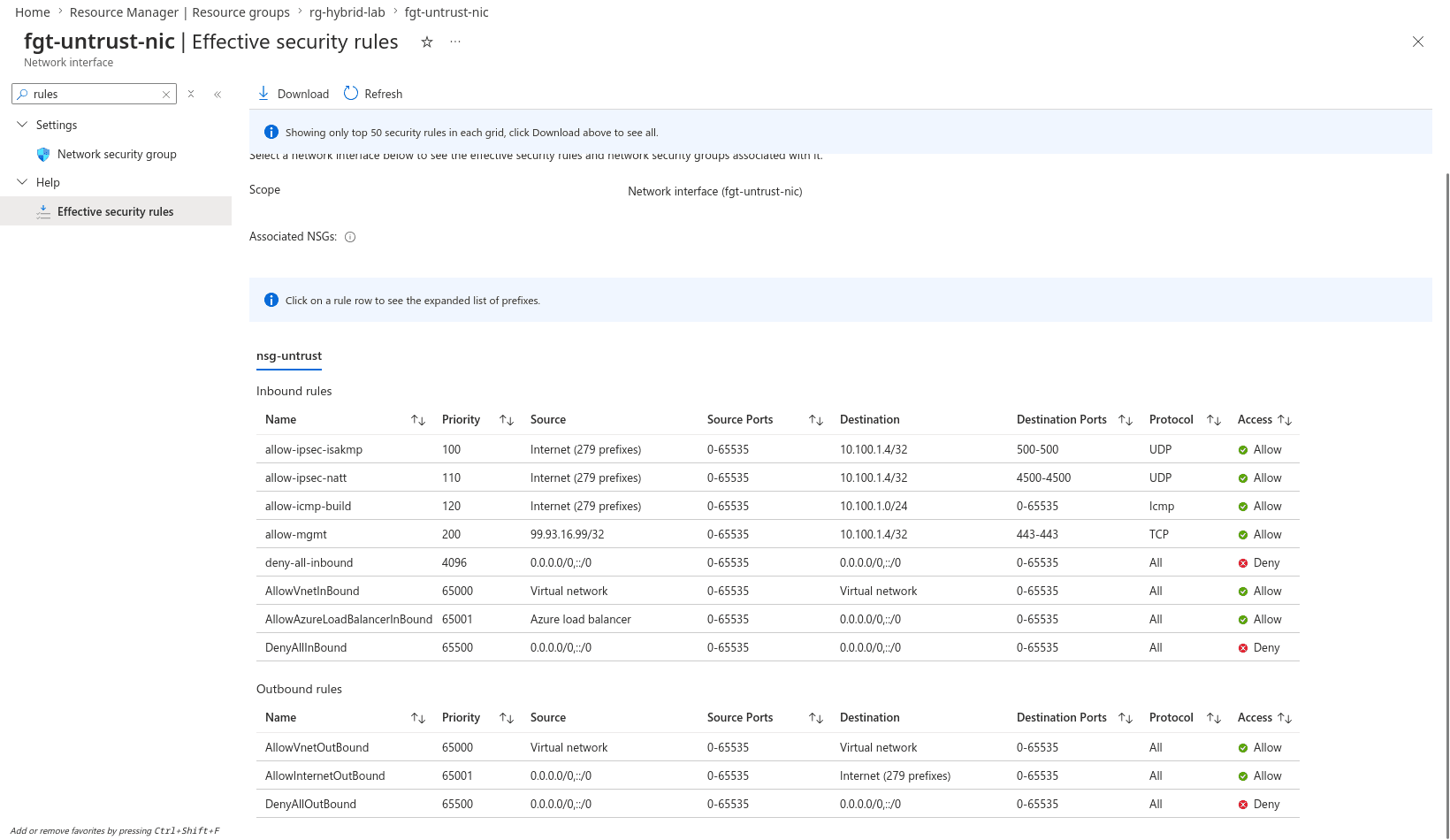Close the Effective security rules blade
Image resolution: width=1450 pixels, height=840 pixels.
click(1418, 42)
